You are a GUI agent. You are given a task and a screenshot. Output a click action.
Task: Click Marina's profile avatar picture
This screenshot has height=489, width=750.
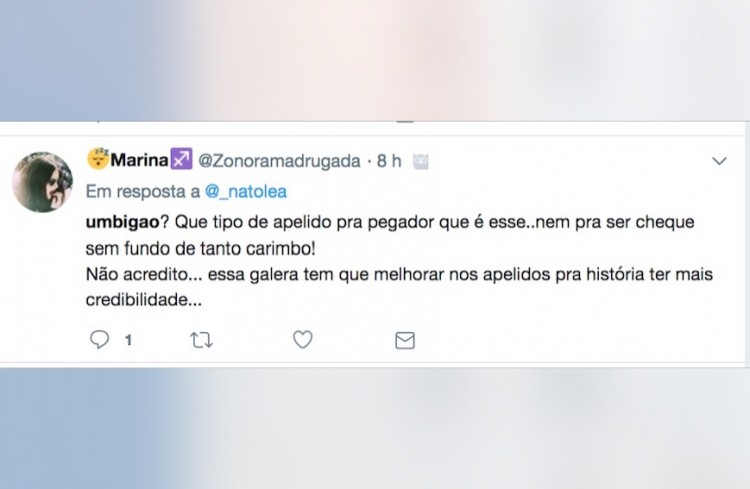[x=42, y=181]
